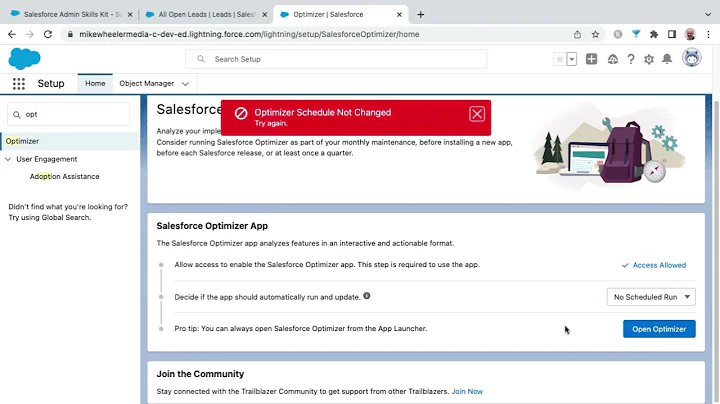
Task: Close the All Open Leads browser tab
Action: (x=264, y=15)
